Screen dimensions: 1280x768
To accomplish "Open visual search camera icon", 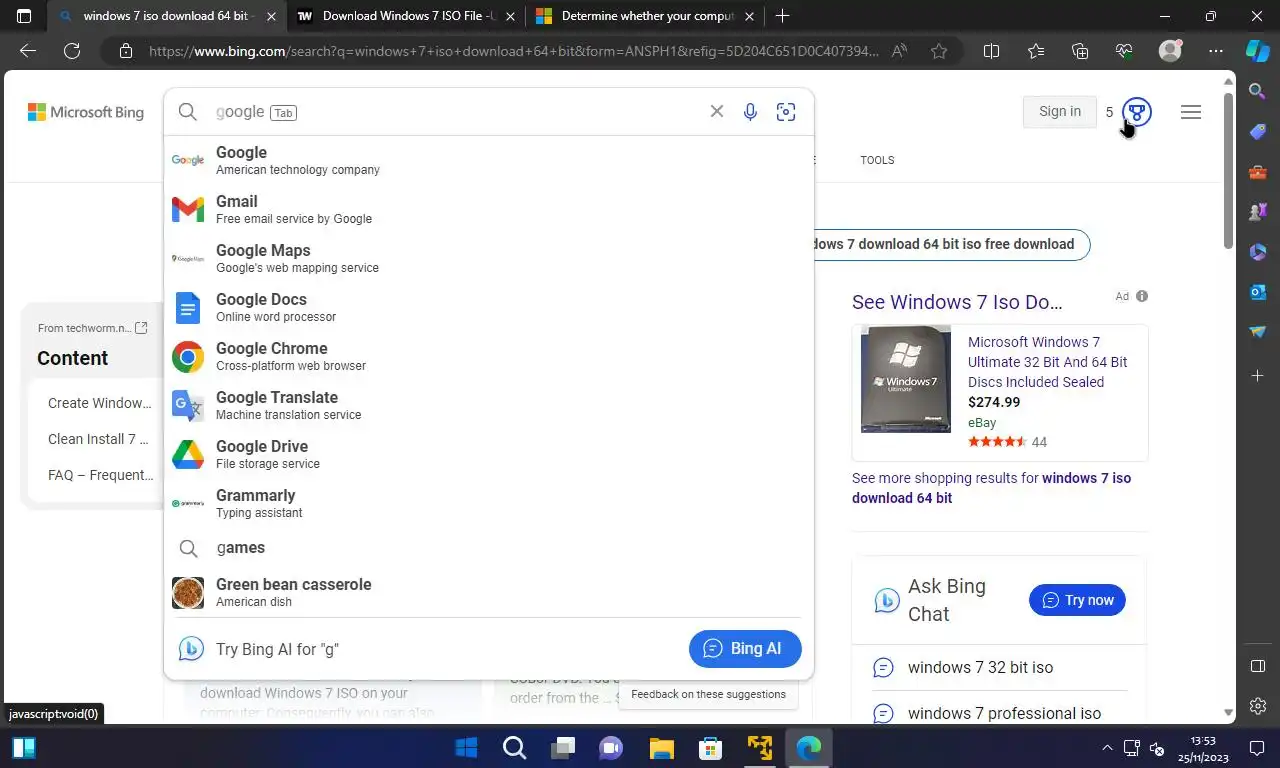I will point(786,112).
